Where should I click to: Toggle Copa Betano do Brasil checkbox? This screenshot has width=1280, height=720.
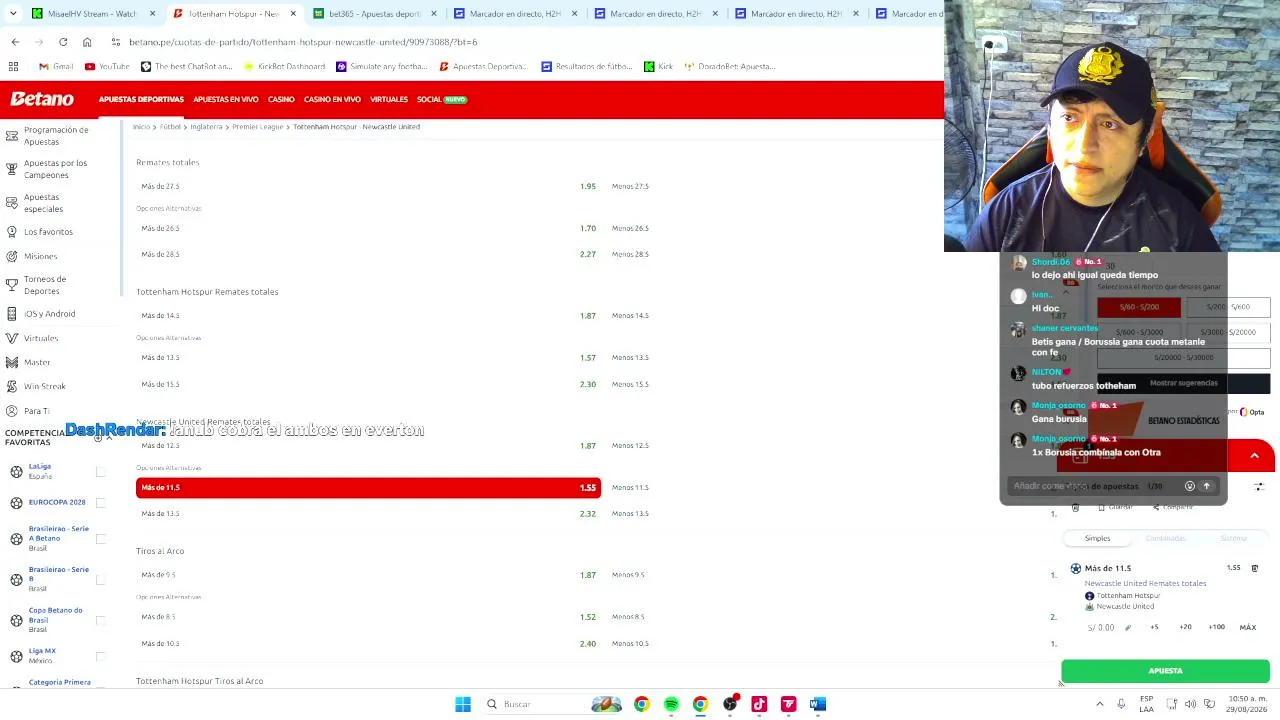tap(100, 620)
